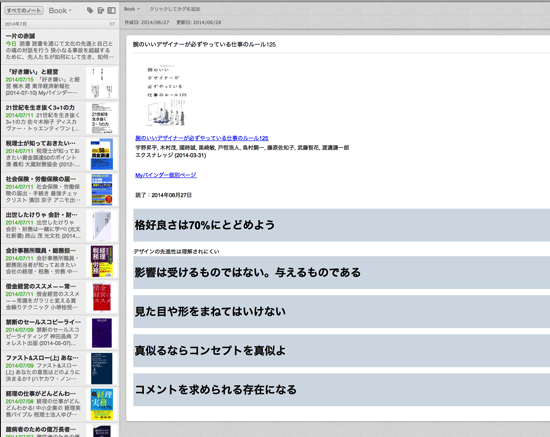550x437 pixels.
Task: Click the すべてのノート button
Action: pos(24,11)
